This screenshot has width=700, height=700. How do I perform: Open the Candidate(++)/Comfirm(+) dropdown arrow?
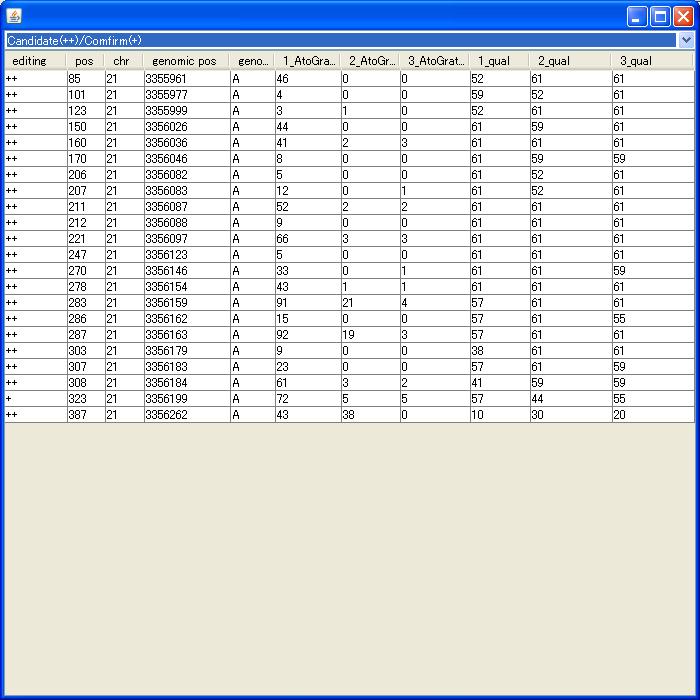coord(686,40)
